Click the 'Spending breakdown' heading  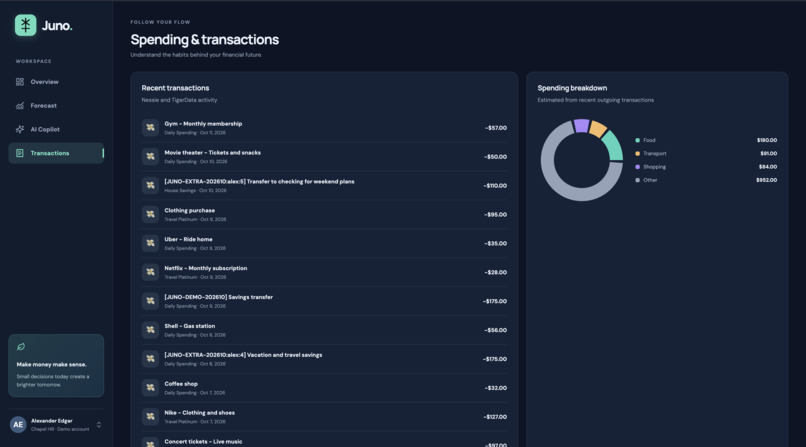(x=572, y=88)
